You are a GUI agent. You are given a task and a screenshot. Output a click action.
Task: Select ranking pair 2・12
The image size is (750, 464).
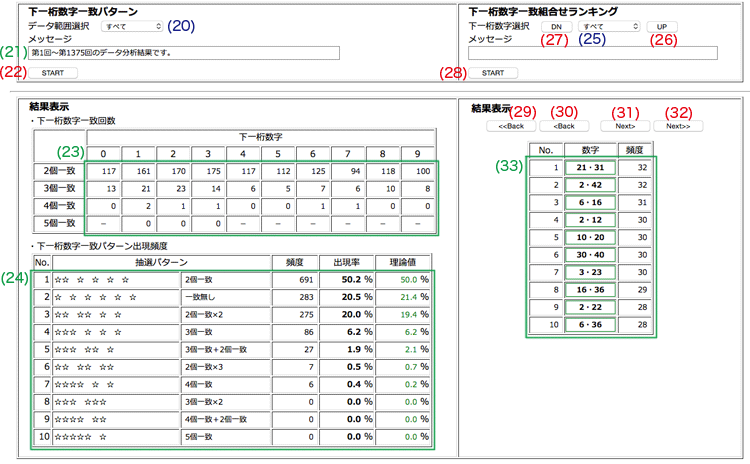pyautogui.click(x=590, y=220)
